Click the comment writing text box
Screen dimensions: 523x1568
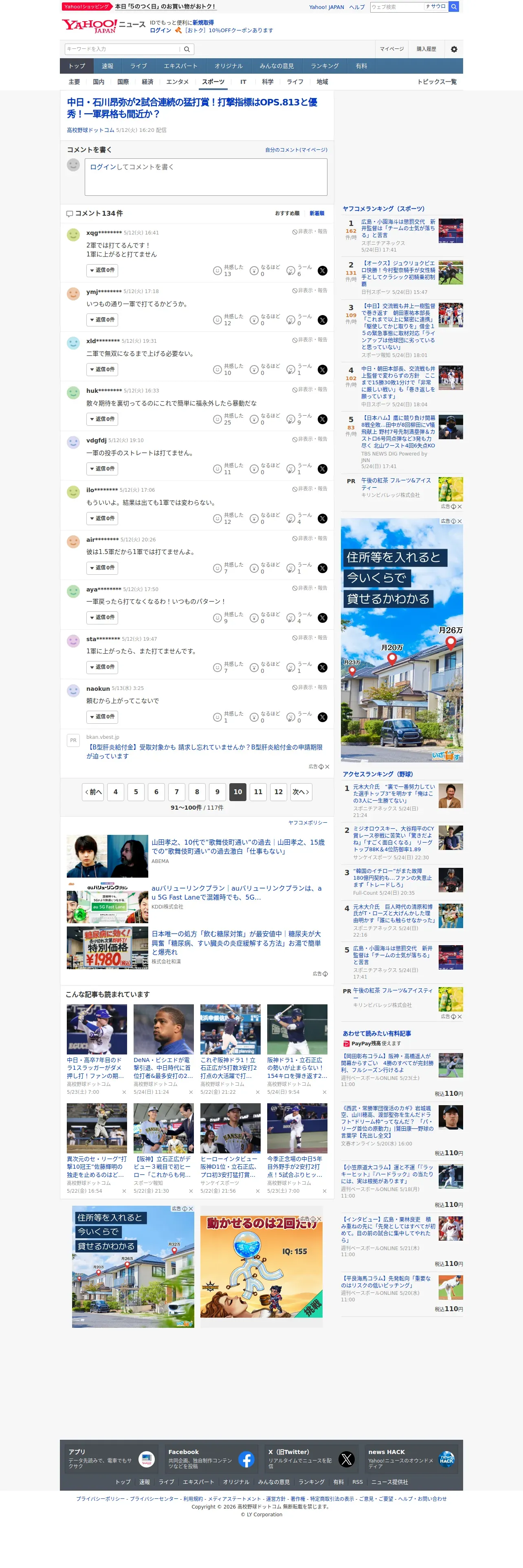tap(206, 177)
